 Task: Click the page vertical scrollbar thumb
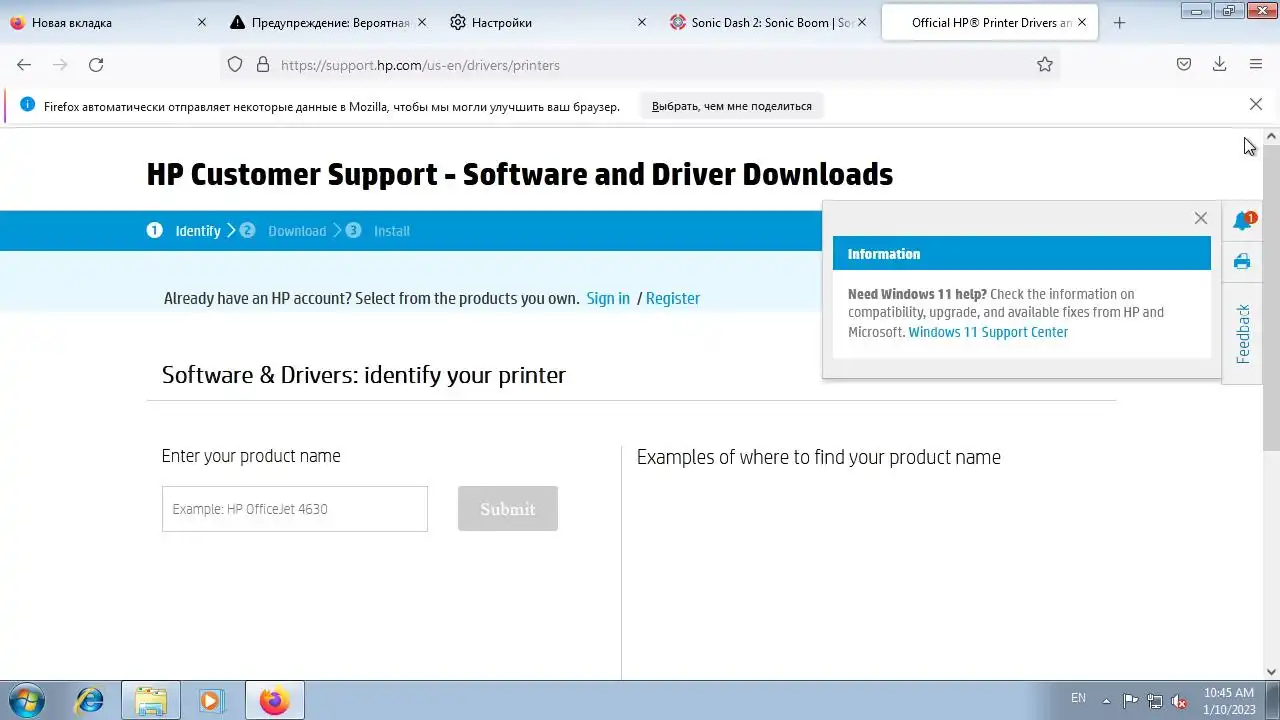1271,297
